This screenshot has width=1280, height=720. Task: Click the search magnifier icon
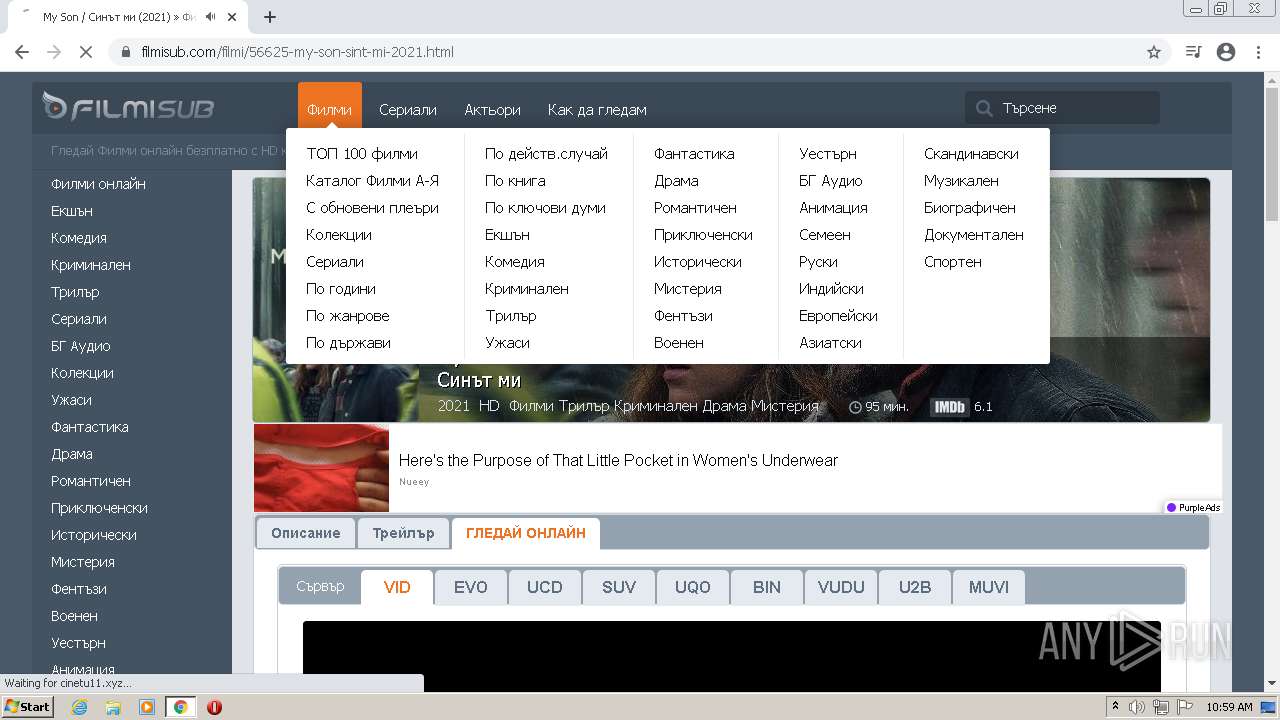(984, 108)
